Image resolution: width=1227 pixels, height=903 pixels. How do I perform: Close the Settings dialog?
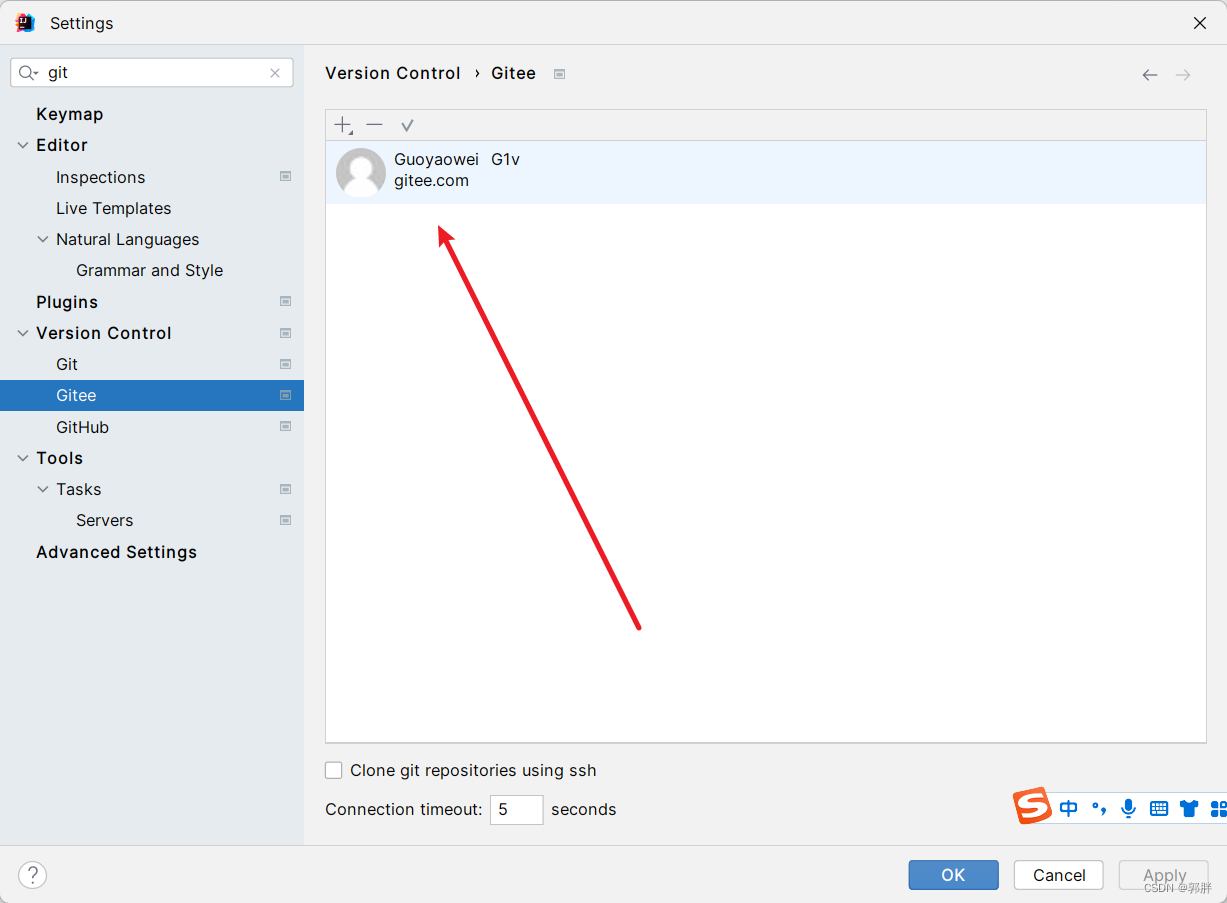[1200, 23]
